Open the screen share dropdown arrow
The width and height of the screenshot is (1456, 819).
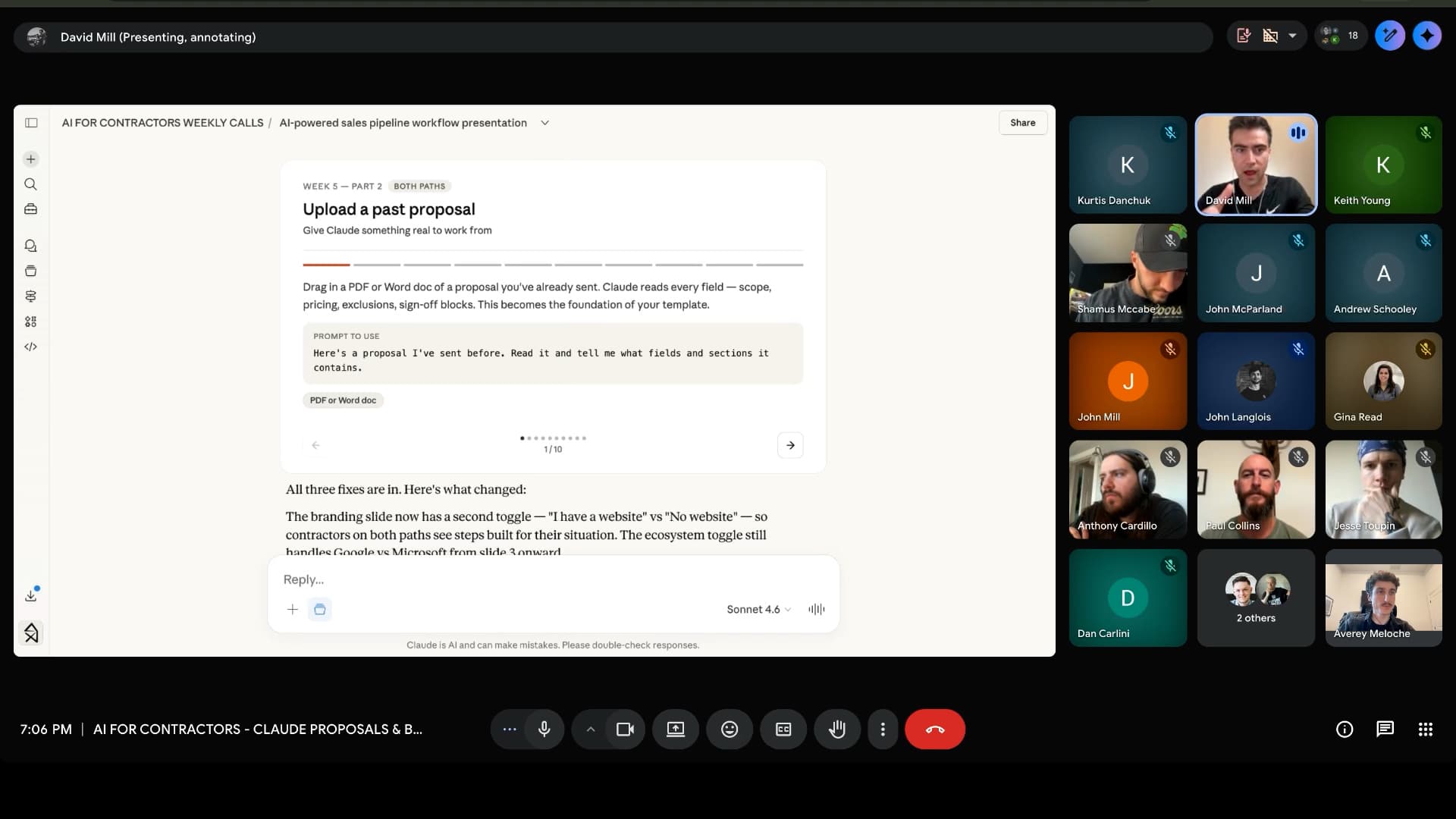[1291, 36]
